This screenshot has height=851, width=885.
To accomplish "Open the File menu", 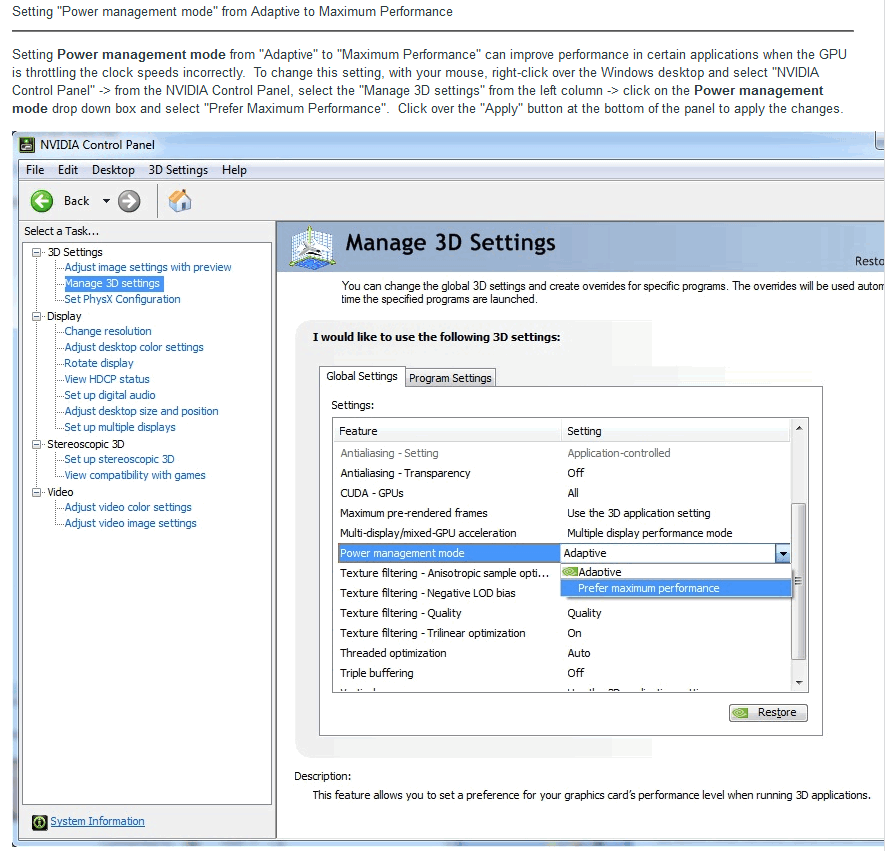I will pyautogui.click(x=35, y=170).
